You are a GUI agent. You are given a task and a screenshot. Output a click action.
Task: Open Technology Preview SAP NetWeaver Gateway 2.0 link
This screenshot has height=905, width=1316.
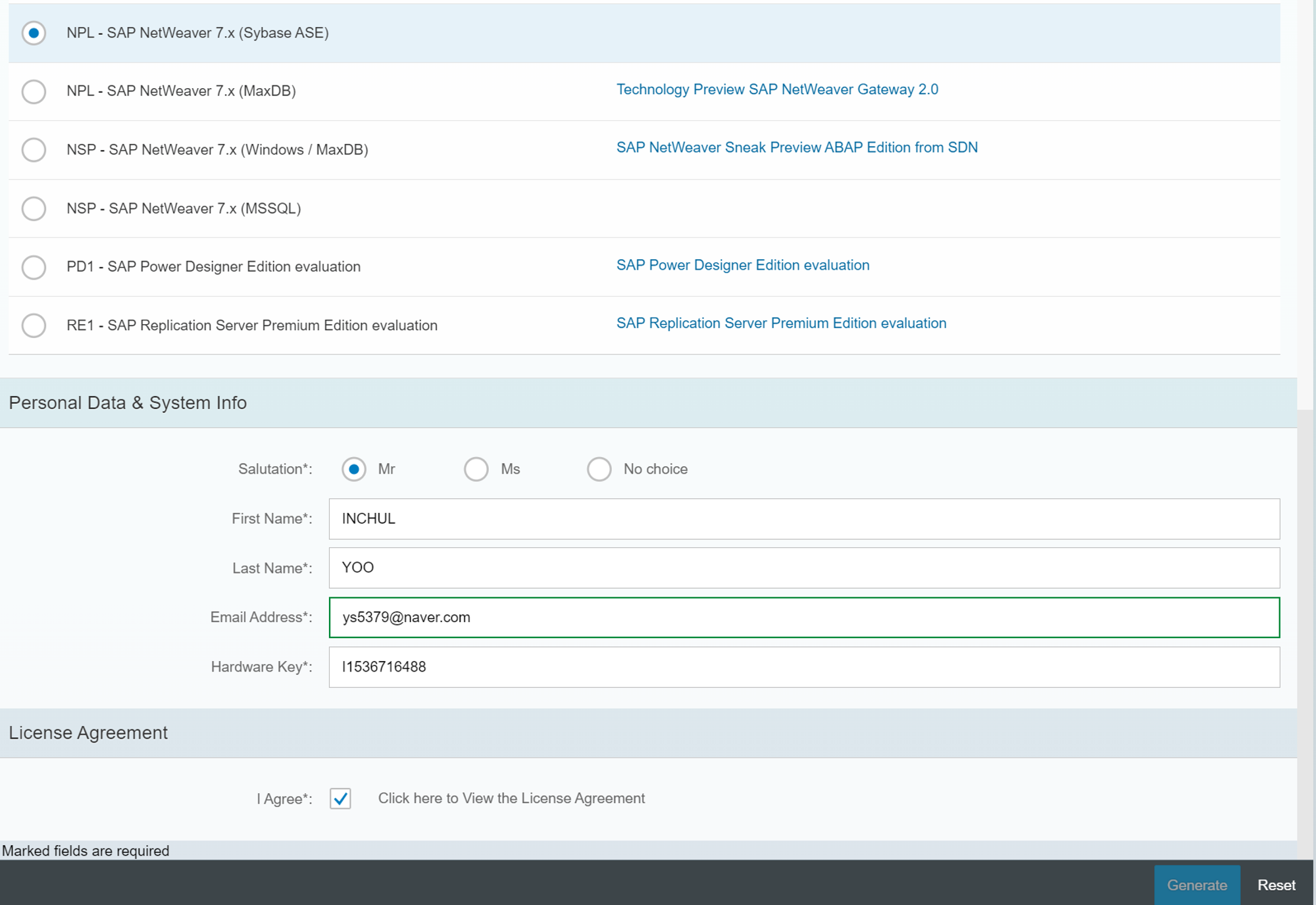click(x=776, y=89)
